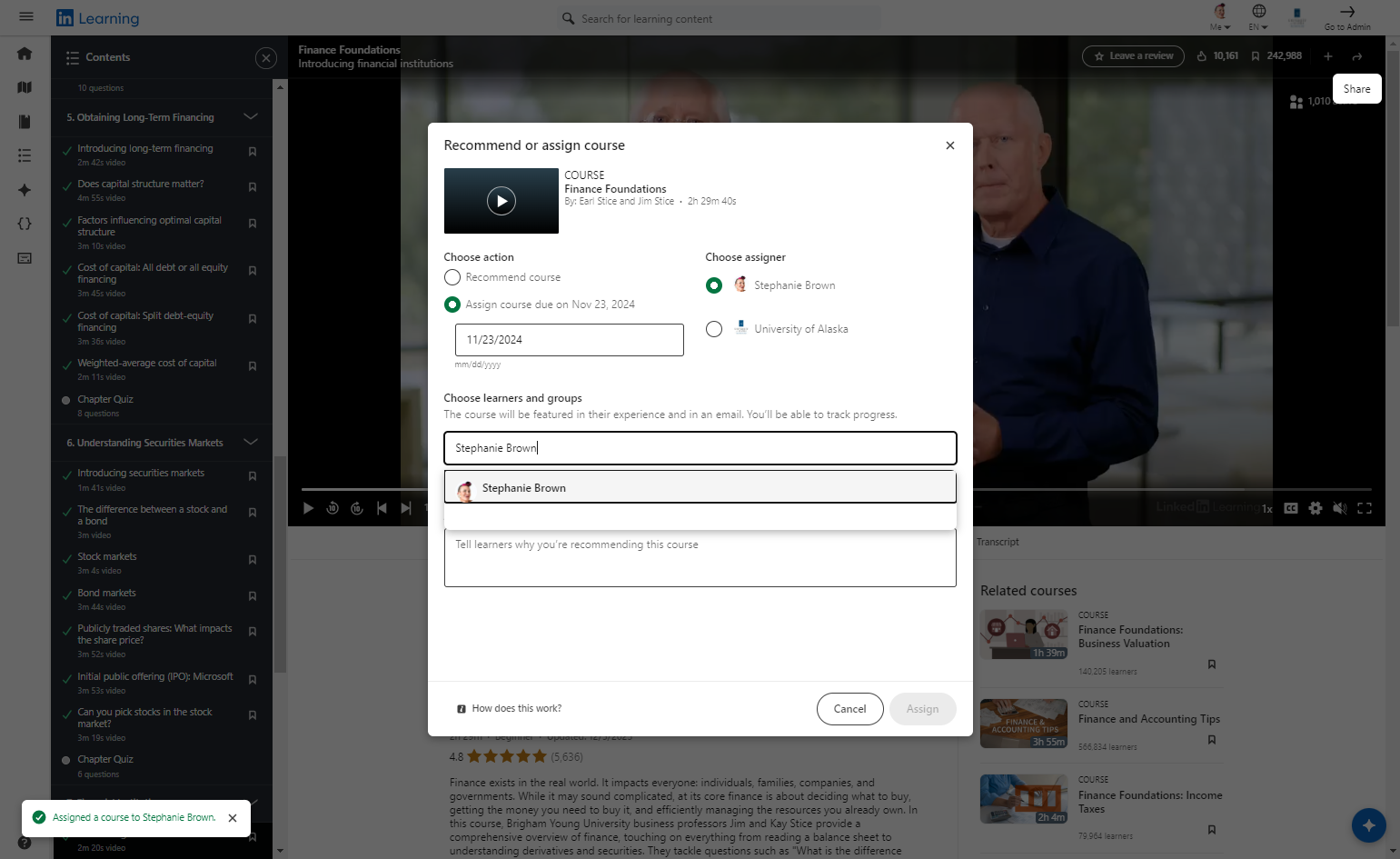Click Leave a review button
This screenshot has width=1400, height=859.
[1134, 56]
